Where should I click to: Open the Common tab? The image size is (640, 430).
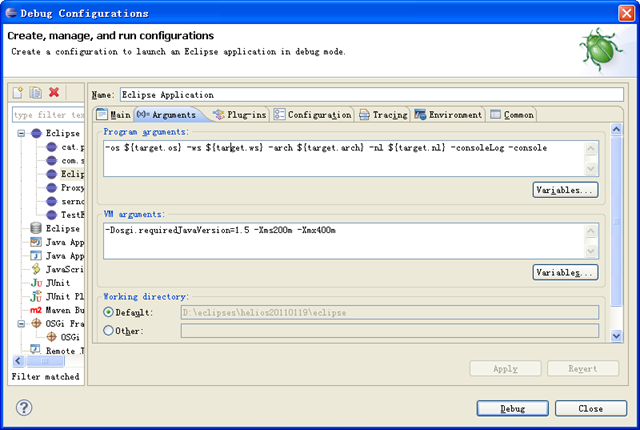point(512,115)
